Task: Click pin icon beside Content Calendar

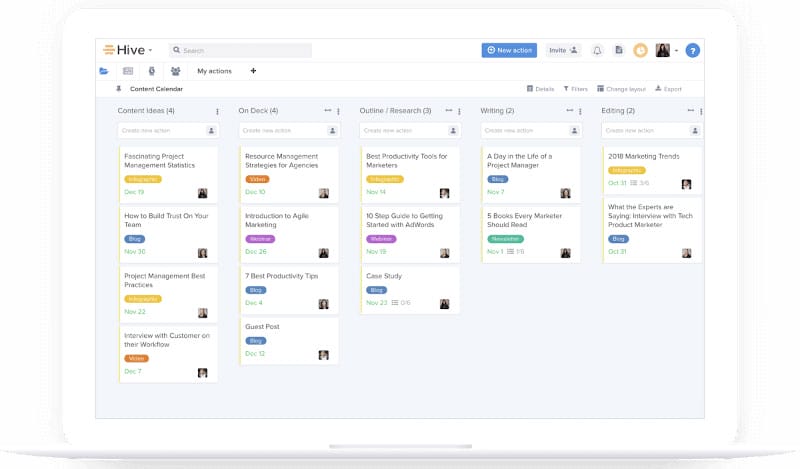Action: 119,89
